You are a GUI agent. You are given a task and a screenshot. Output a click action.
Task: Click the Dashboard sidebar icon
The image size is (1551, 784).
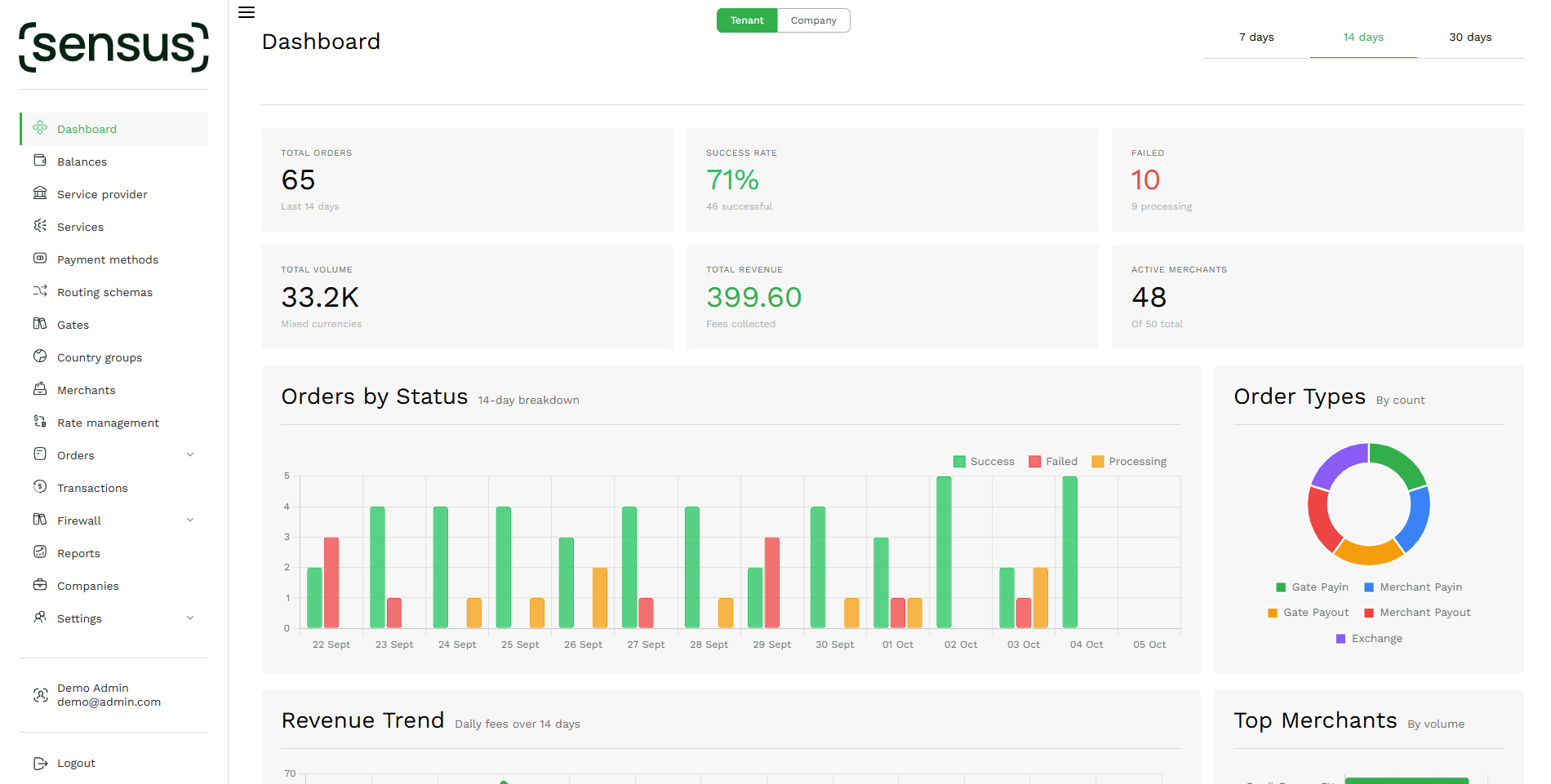[40, 128]
